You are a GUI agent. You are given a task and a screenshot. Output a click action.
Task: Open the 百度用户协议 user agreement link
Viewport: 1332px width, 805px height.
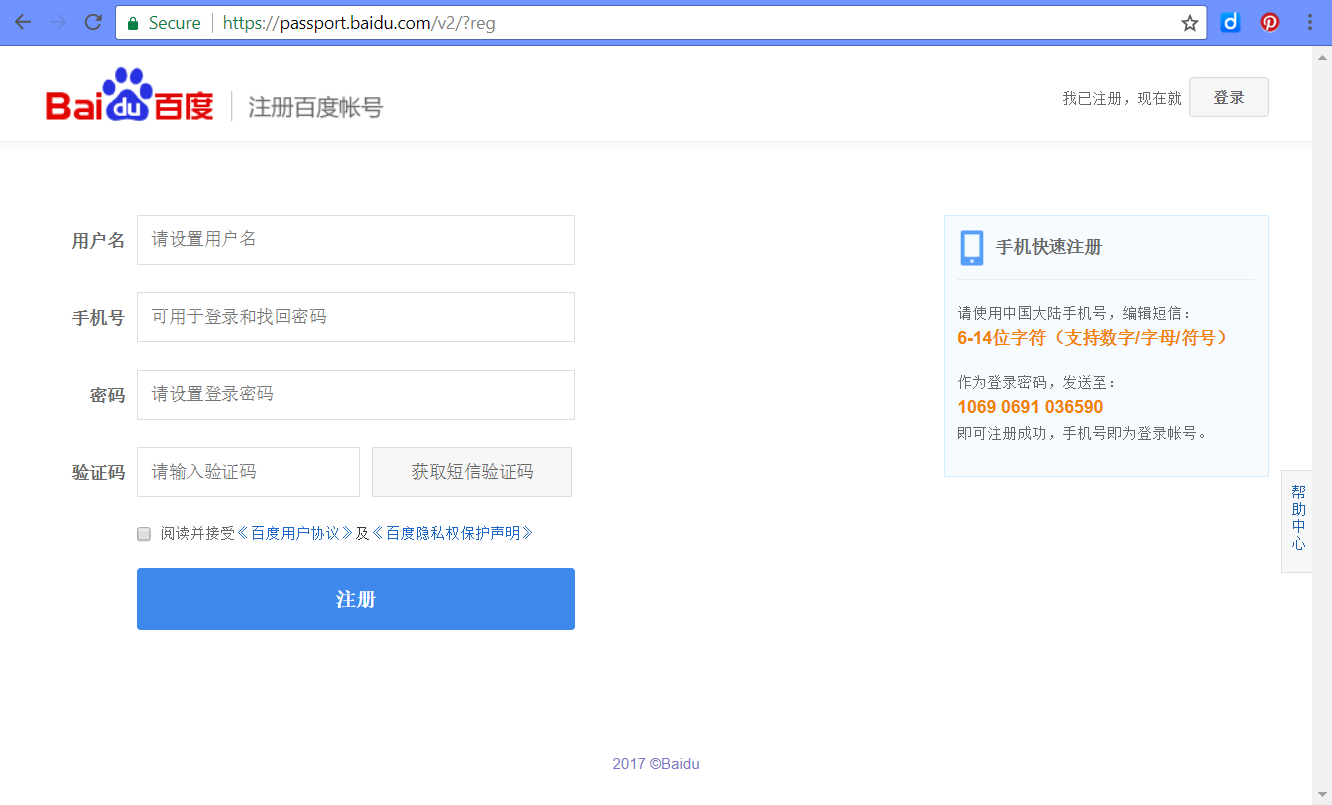coord(295,534)
